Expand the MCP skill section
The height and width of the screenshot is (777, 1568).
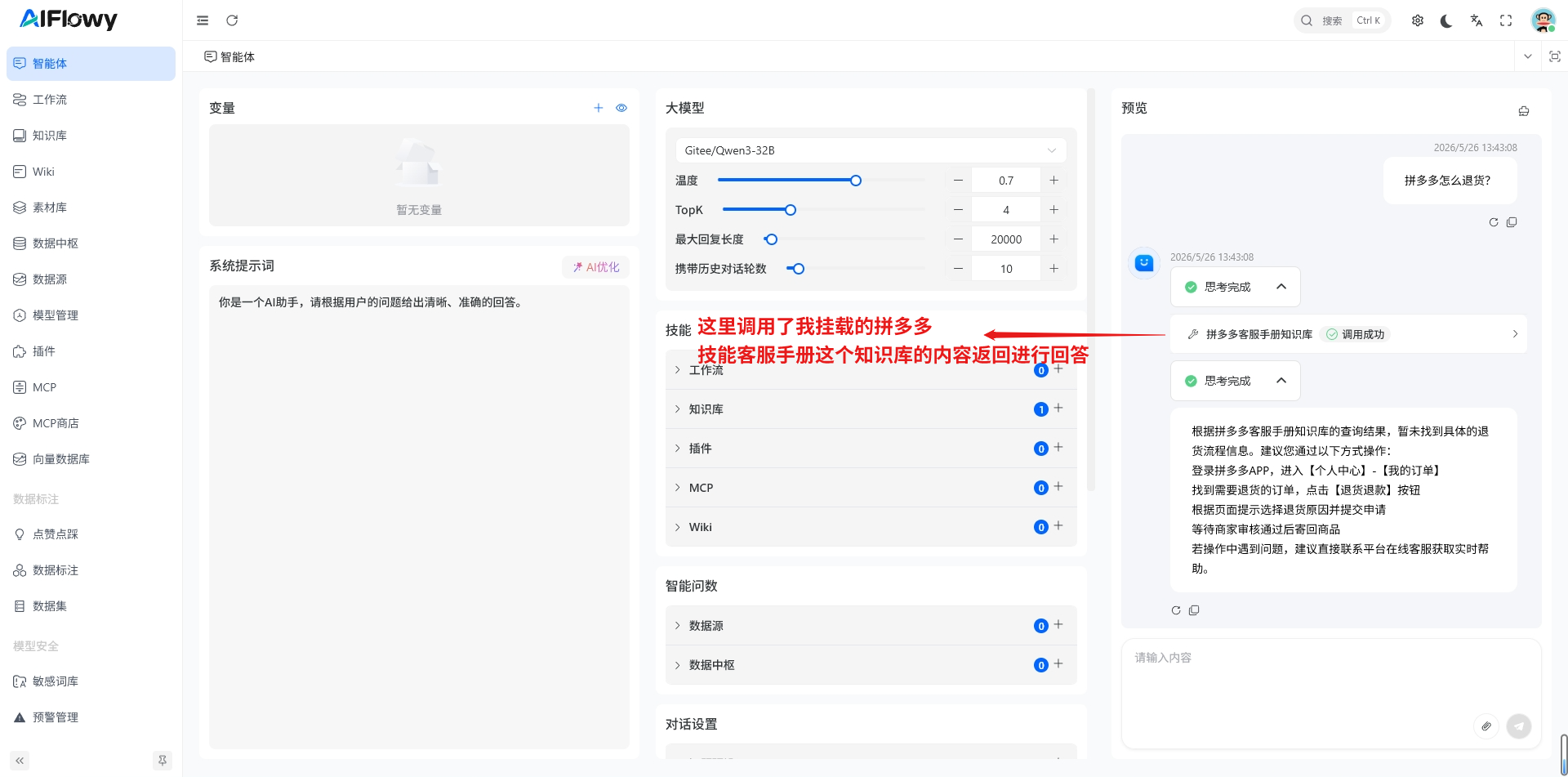[x=678, y=488]
